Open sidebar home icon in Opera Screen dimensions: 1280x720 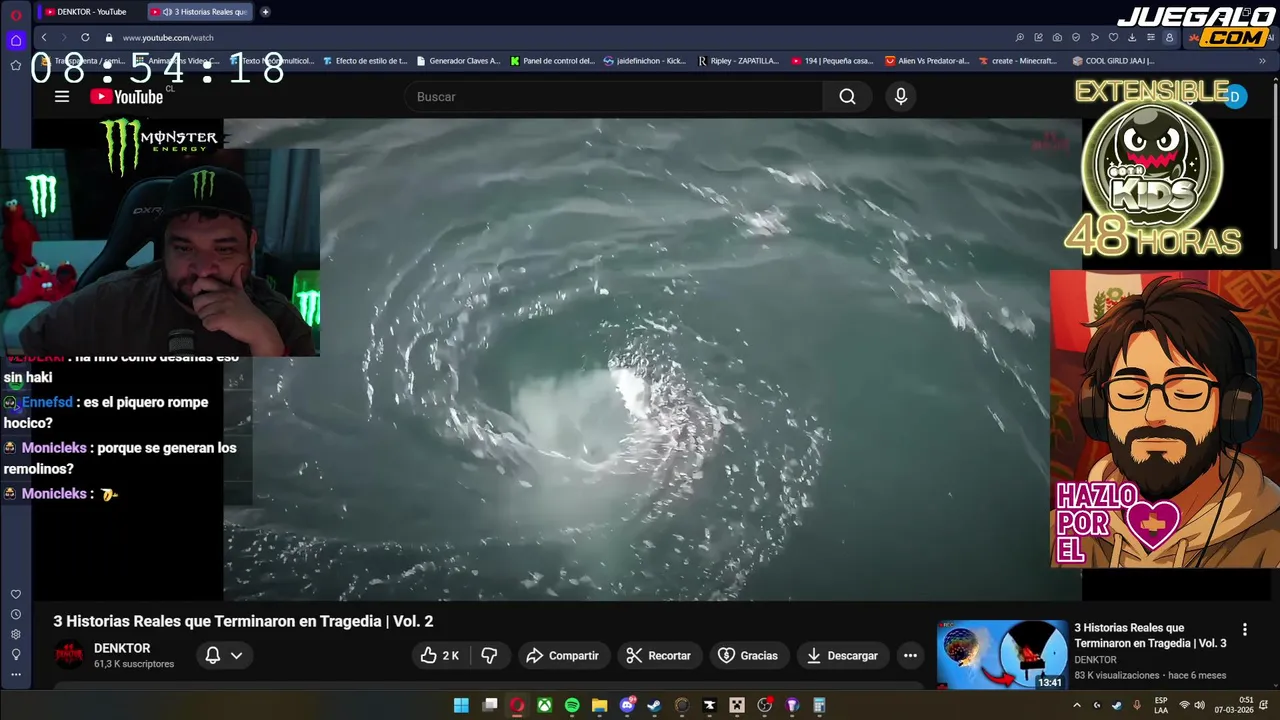16,41
